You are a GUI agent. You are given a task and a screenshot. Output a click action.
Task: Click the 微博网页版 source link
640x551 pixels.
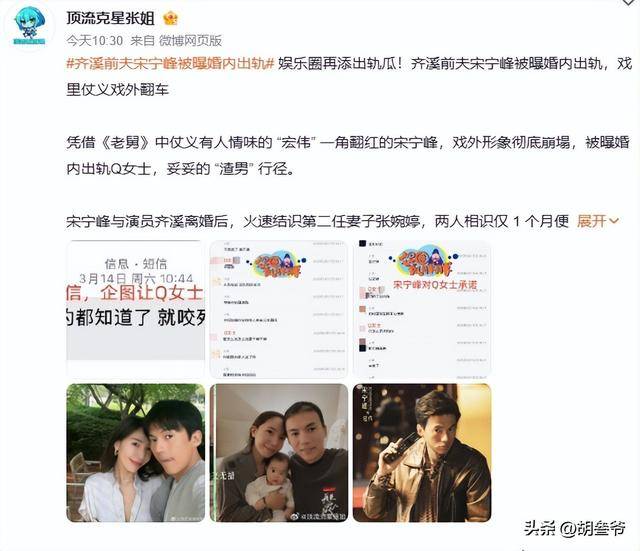tap(190, 40)
